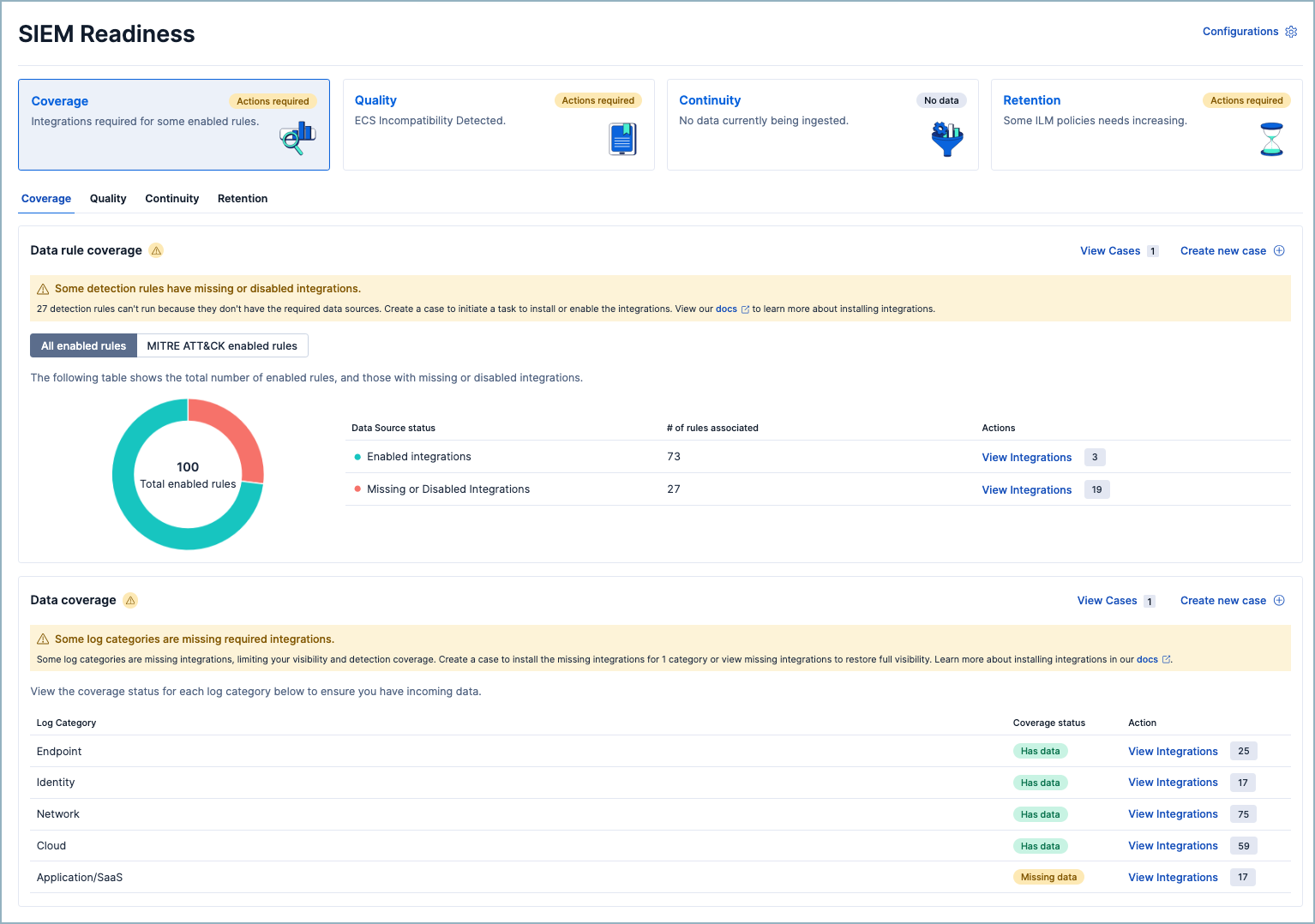The image size is (1315, 924).
Task: Click the plus icon beside Create new case
Action: (1279, 250)
